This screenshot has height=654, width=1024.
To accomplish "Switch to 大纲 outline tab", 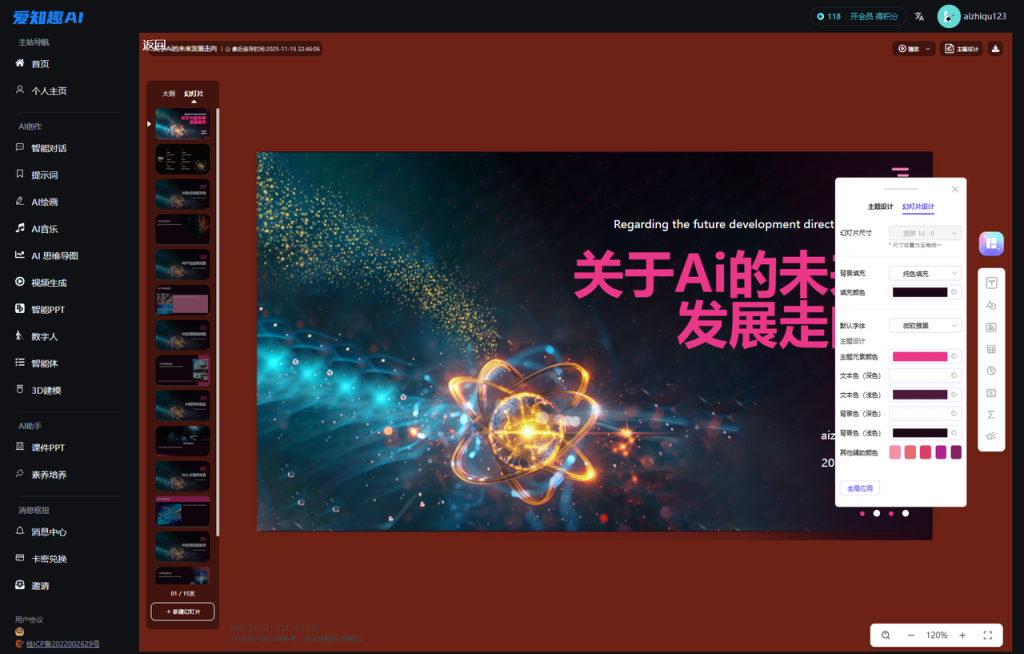I will coord(168,93).
